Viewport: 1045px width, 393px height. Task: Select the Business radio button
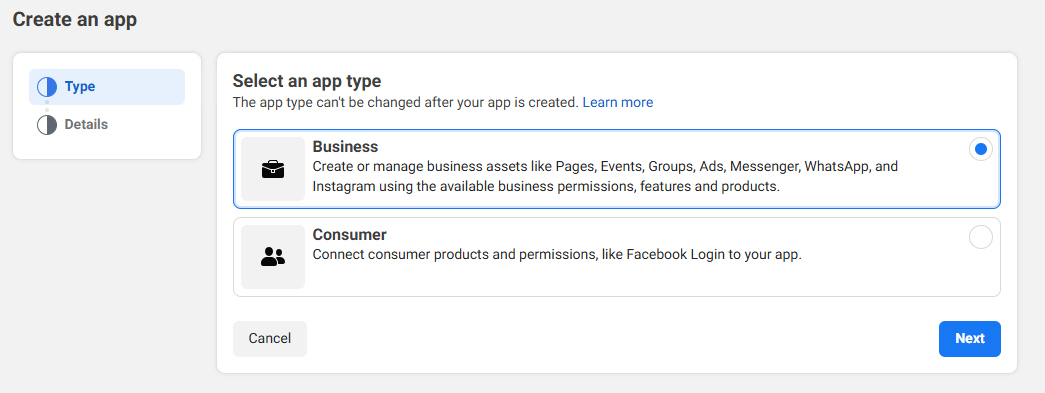980,150
